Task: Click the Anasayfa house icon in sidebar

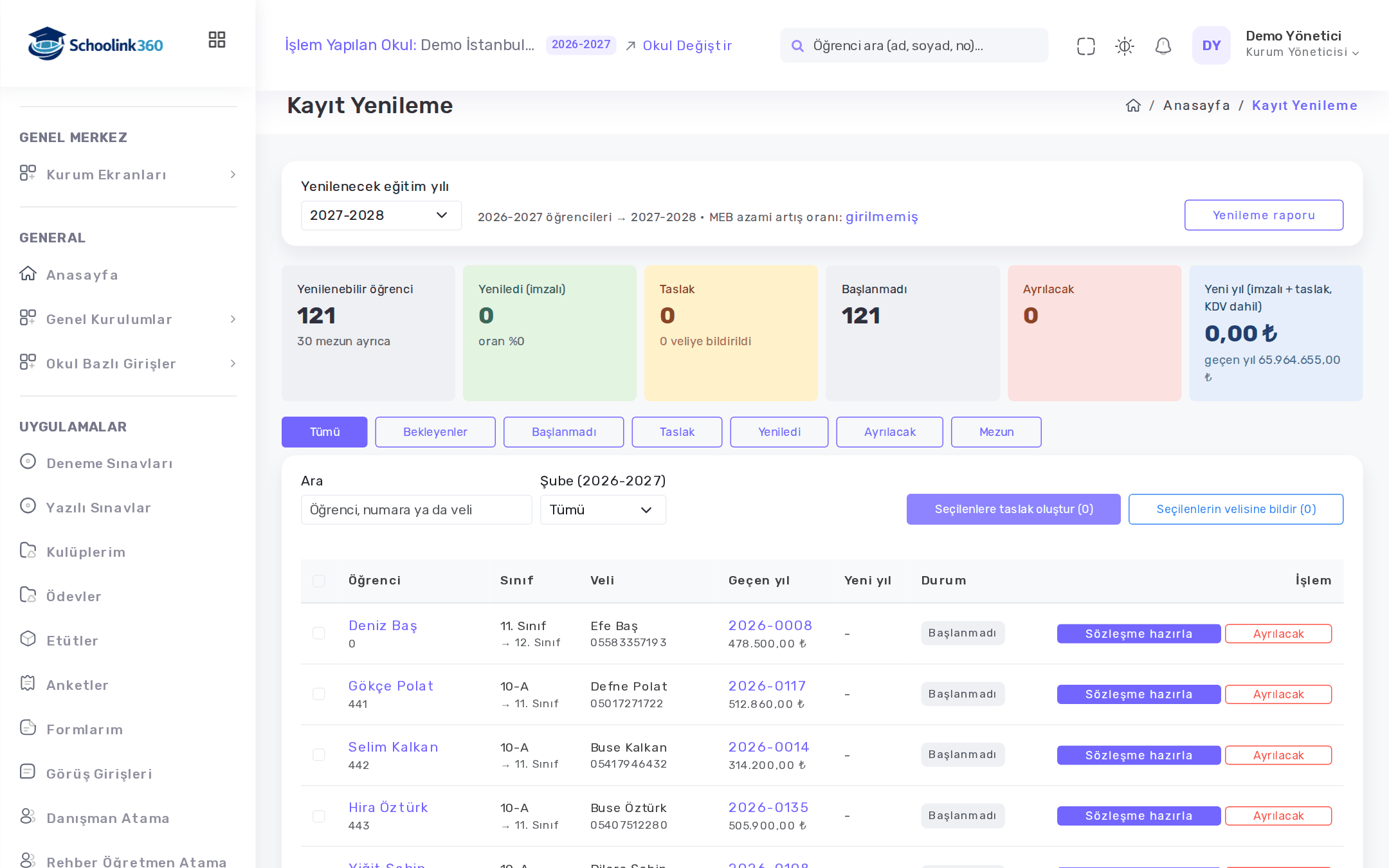Action: 28,274
